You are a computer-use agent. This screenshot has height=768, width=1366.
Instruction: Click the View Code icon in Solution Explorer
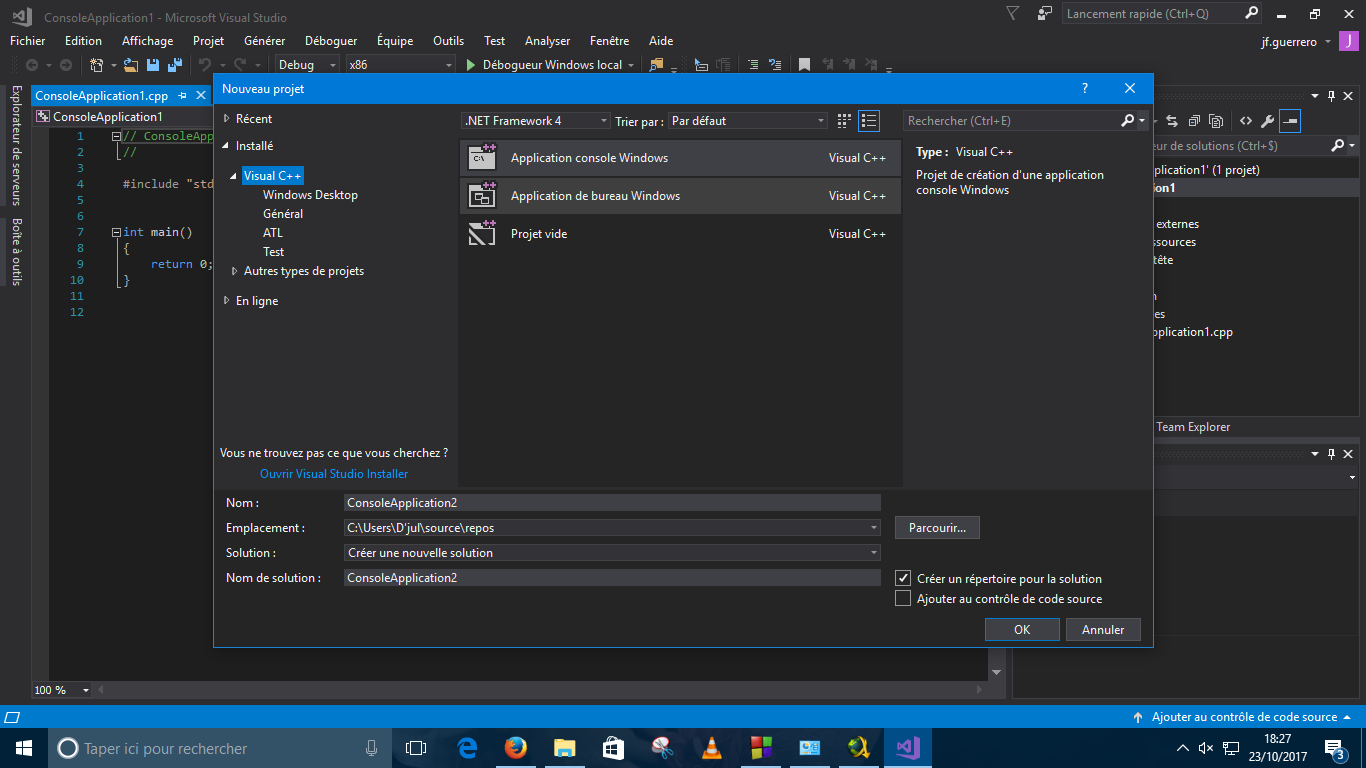(x=1246, y=121)
